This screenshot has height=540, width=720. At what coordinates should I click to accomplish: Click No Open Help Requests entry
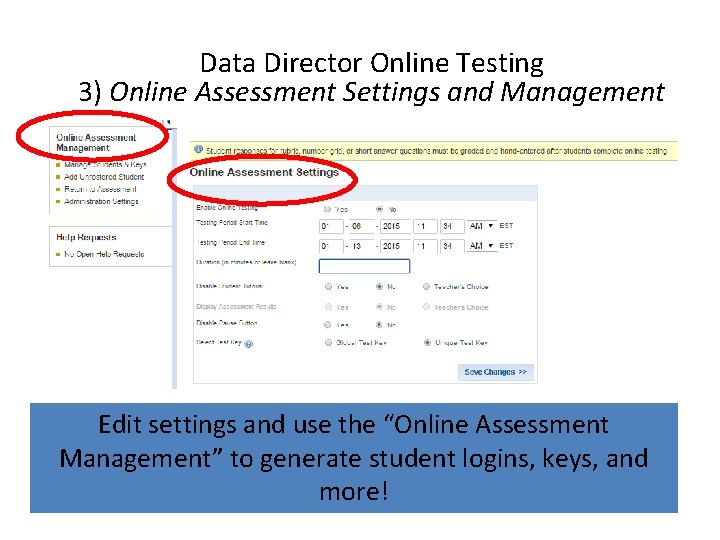104,254
